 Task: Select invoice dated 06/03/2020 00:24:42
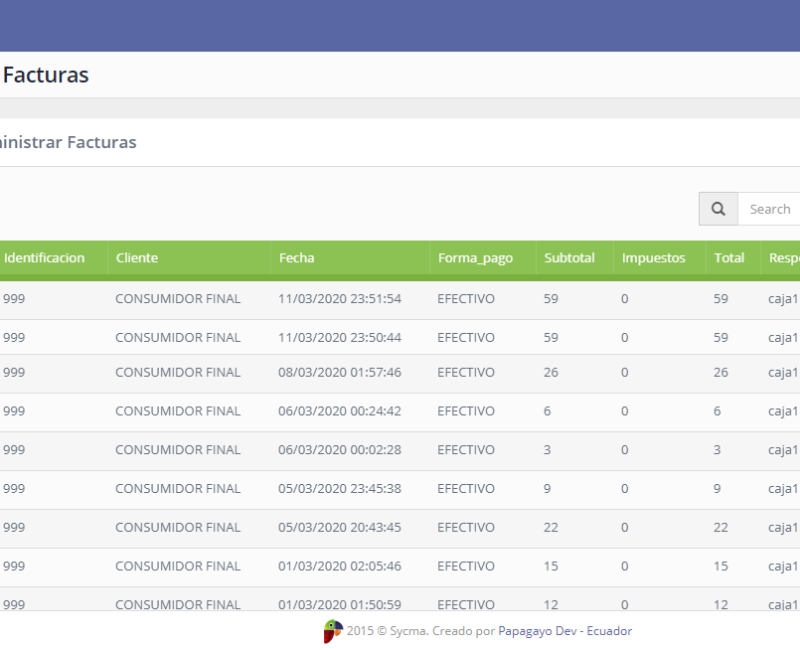click(x=340, y=411)
